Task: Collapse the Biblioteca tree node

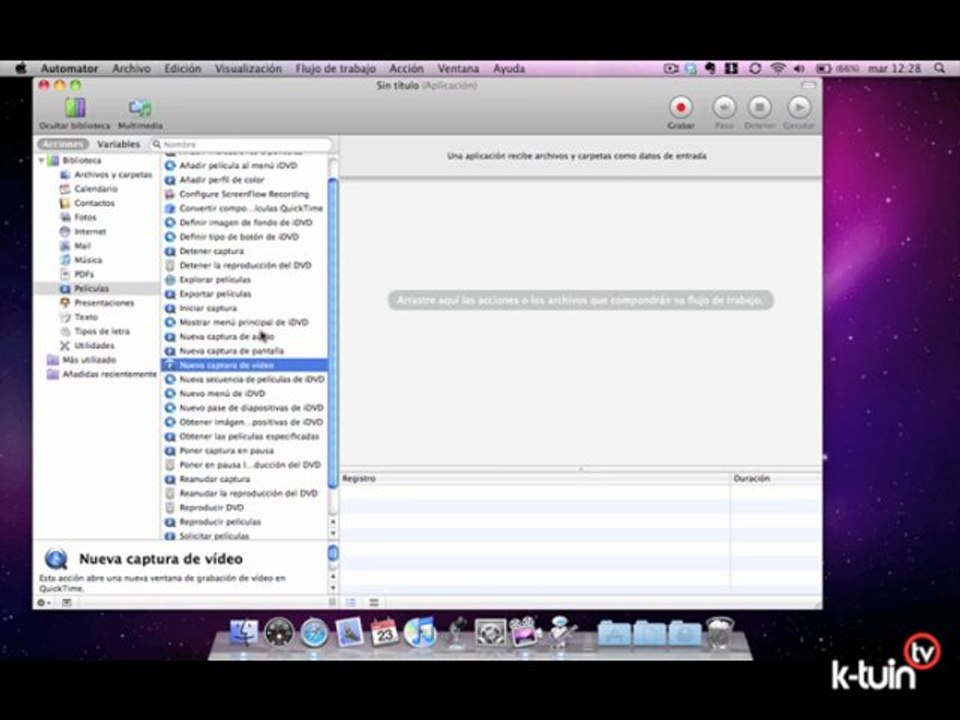Action: 42,160
